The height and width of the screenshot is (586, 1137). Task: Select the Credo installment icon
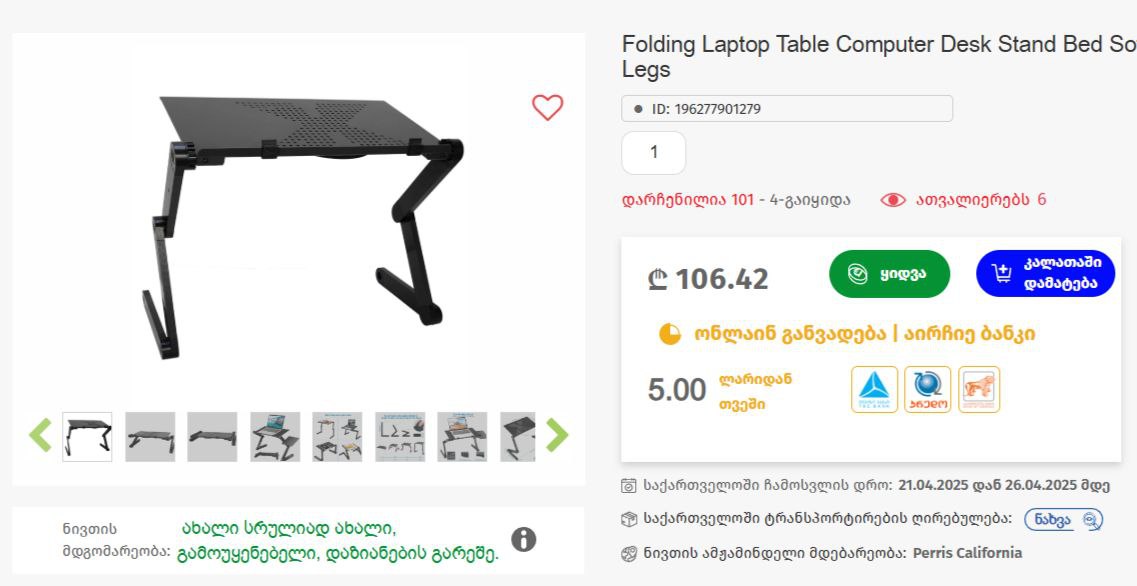pyautogui.click(x=927, y=389)
